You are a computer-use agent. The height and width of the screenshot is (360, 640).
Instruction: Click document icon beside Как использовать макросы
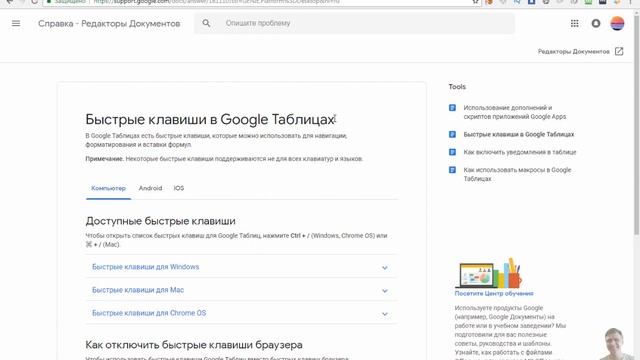452,170
